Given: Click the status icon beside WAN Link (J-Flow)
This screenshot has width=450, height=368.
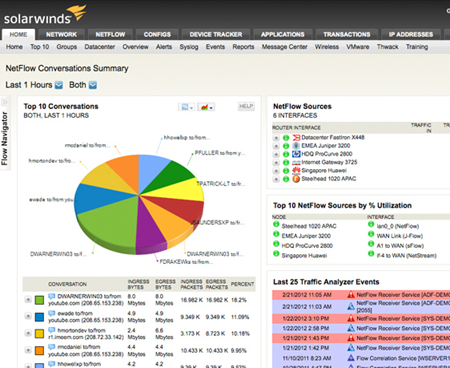Looking at the screenshot, I should point(371,234).
